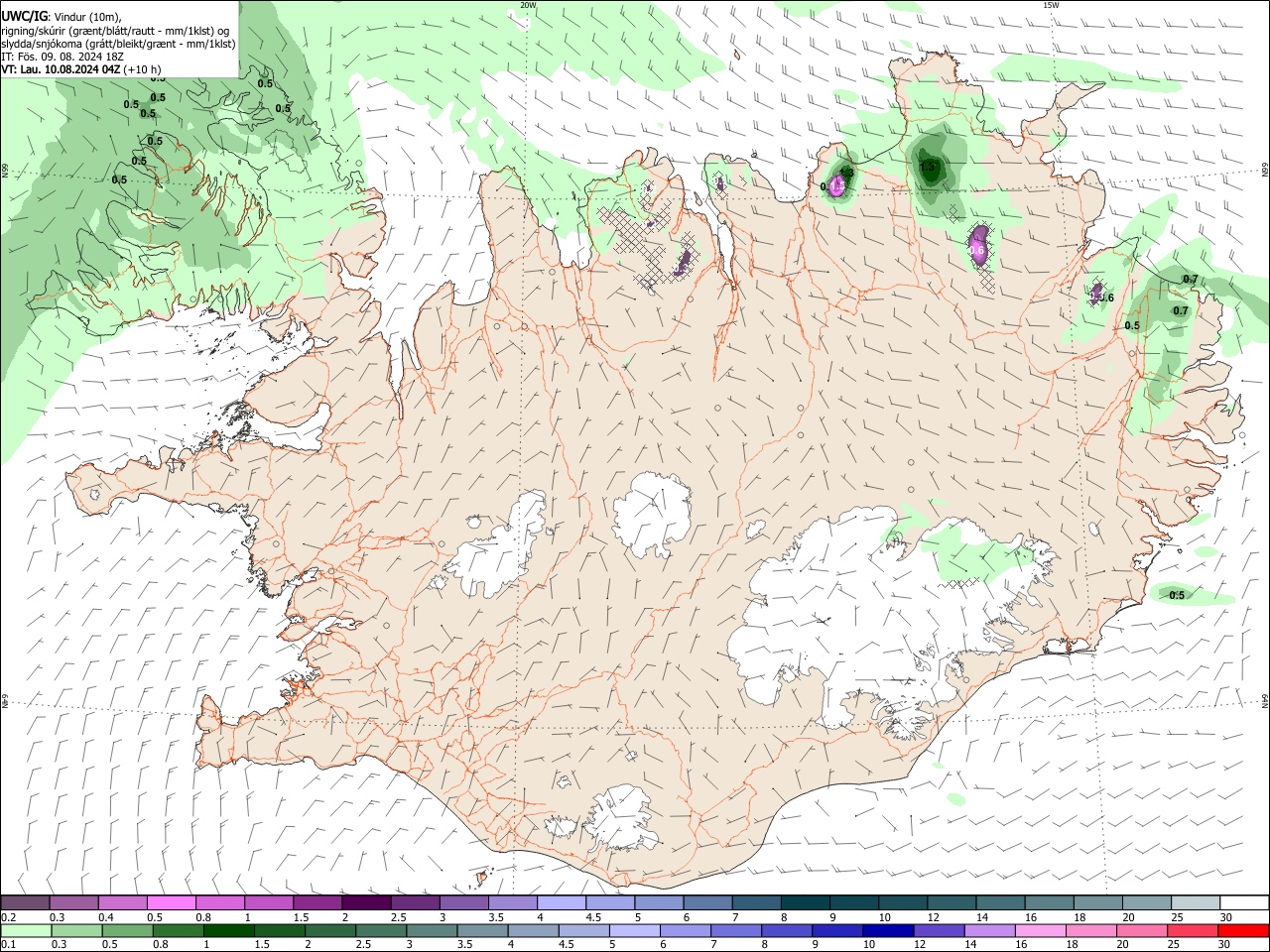Click the 'IT: Fös. 09. 08. 2024 18Z' line

click(x=63, y=57)
